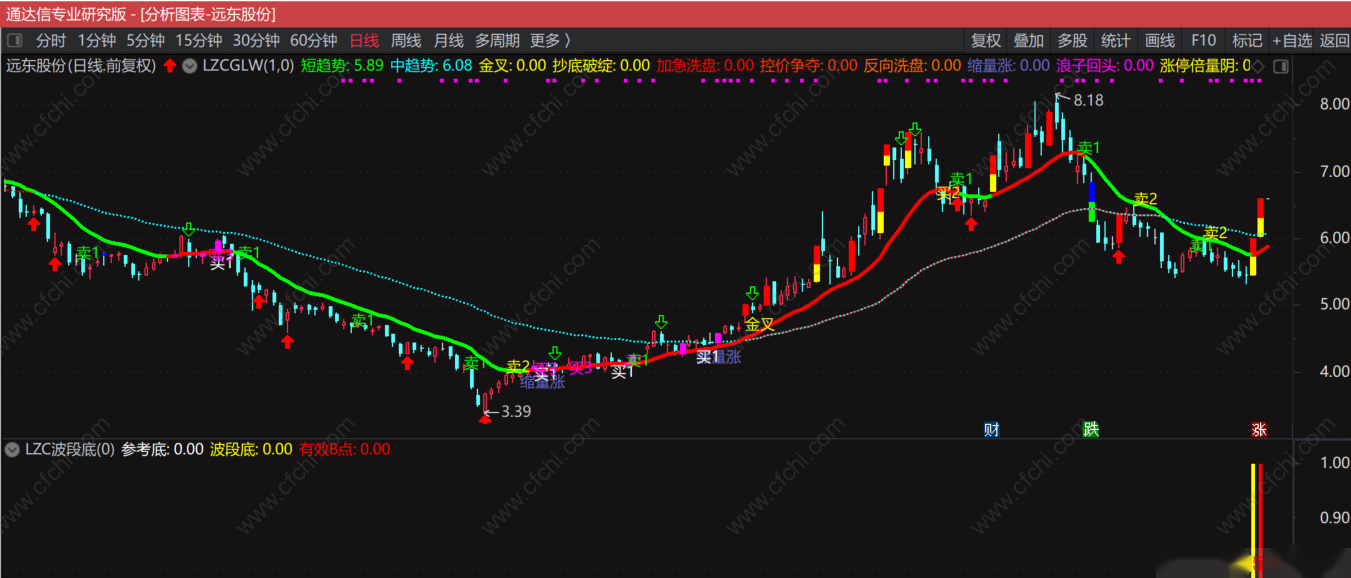Click the red arrow below 3.39 low

pos(485,420)
